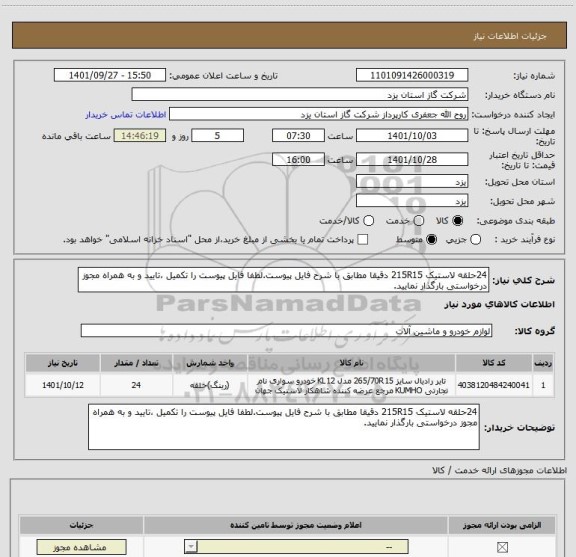Click the تاریخ نیاز column header
576x557 pixels.
coord(63,363)
